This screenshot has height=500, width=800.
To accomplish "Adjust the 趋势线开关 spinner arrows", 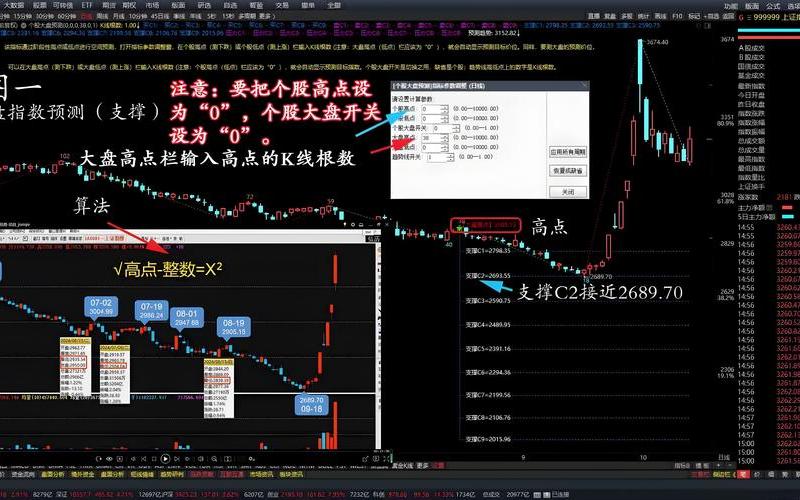I will (451, 157).
